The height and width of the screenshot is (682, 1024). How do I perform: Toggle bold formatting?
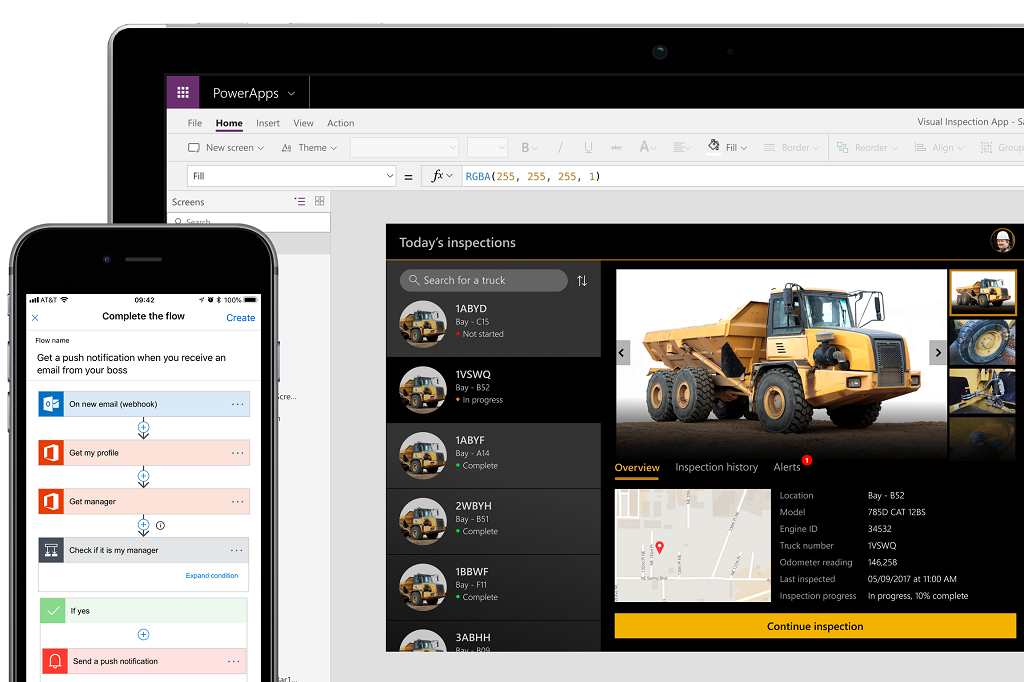(x=529, y=148)
